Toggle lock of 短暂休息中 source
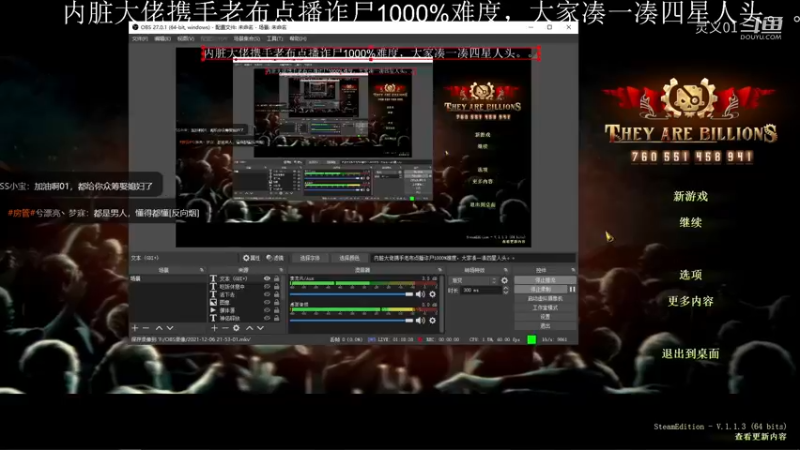This screenshot has height=450, width=800. [x=277, y=287]
